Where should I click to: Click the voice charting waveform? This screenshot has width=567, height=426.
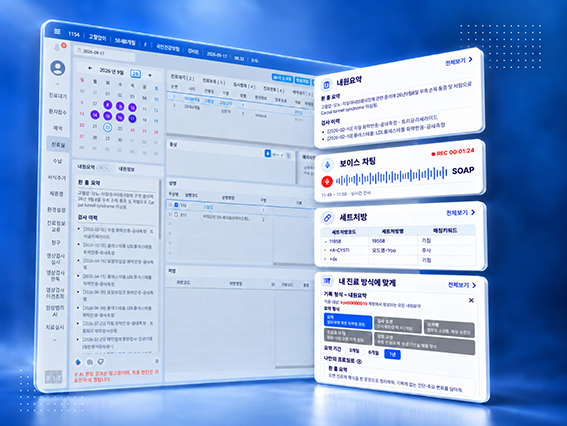click(392, 176)
